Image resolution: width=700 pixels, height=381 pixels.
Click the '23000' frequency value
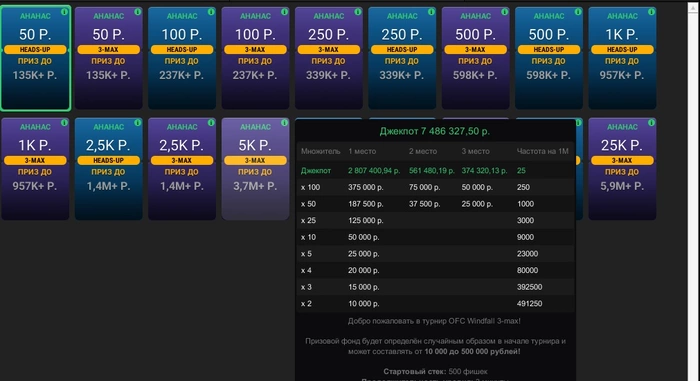pyautogui.click(x=527, y=254)
